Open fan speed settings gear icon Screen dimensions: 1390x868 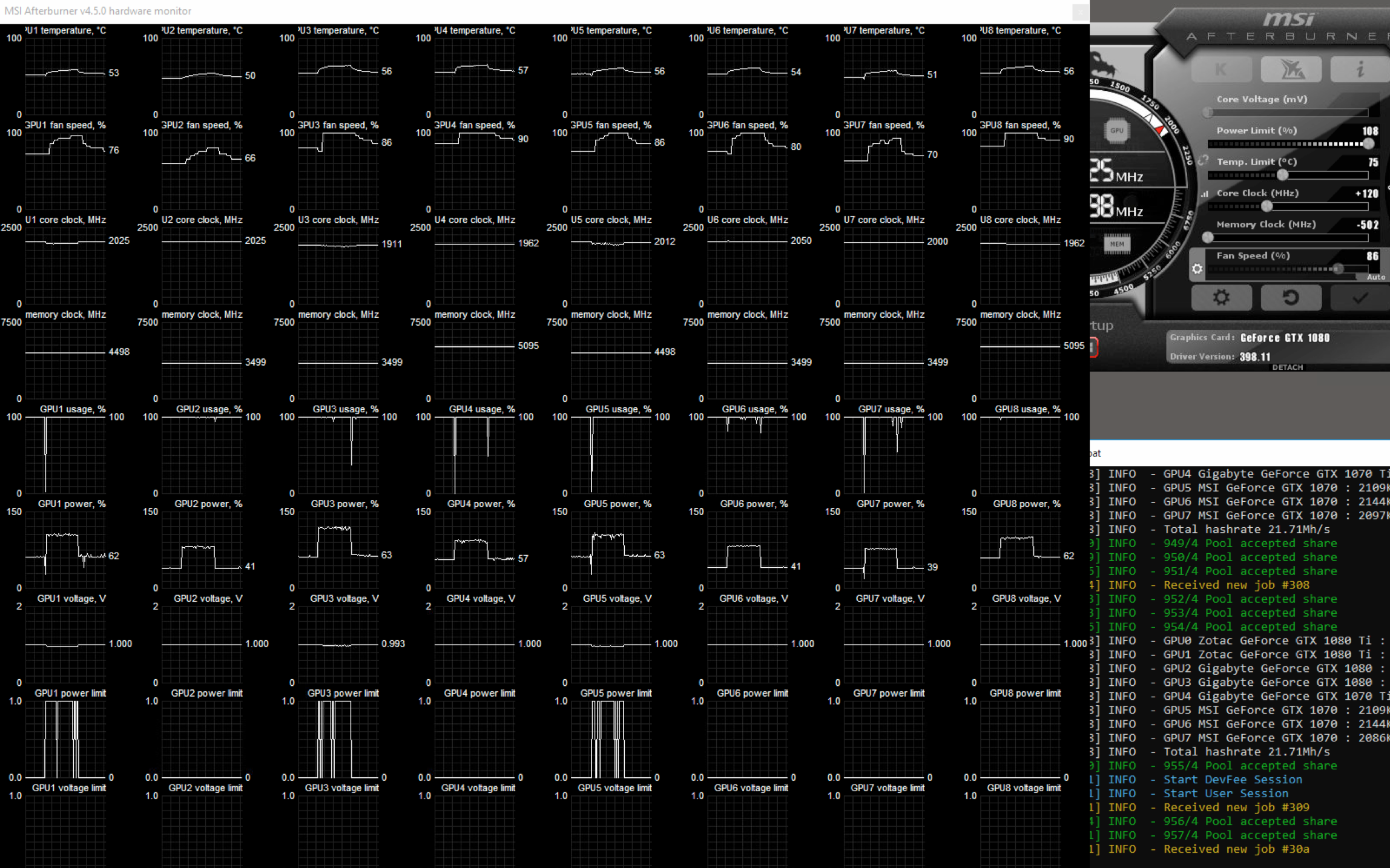click(x=1197, y=269)
